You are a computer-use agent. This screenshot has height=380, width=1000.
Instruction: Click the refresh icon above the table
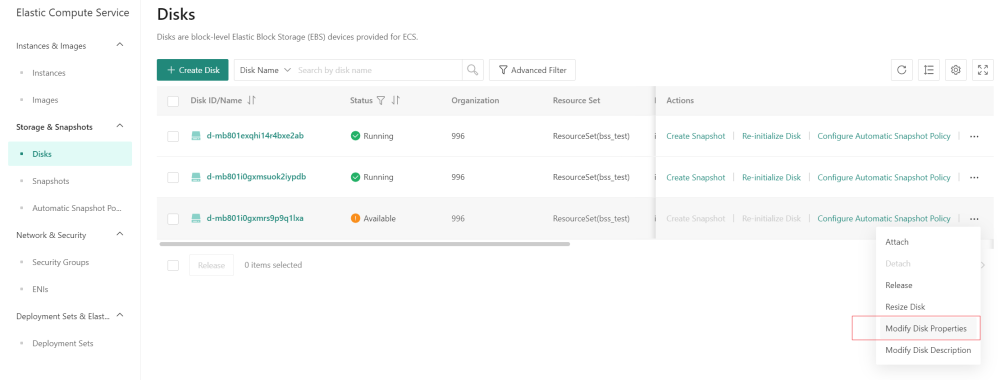tap(901, 70)
